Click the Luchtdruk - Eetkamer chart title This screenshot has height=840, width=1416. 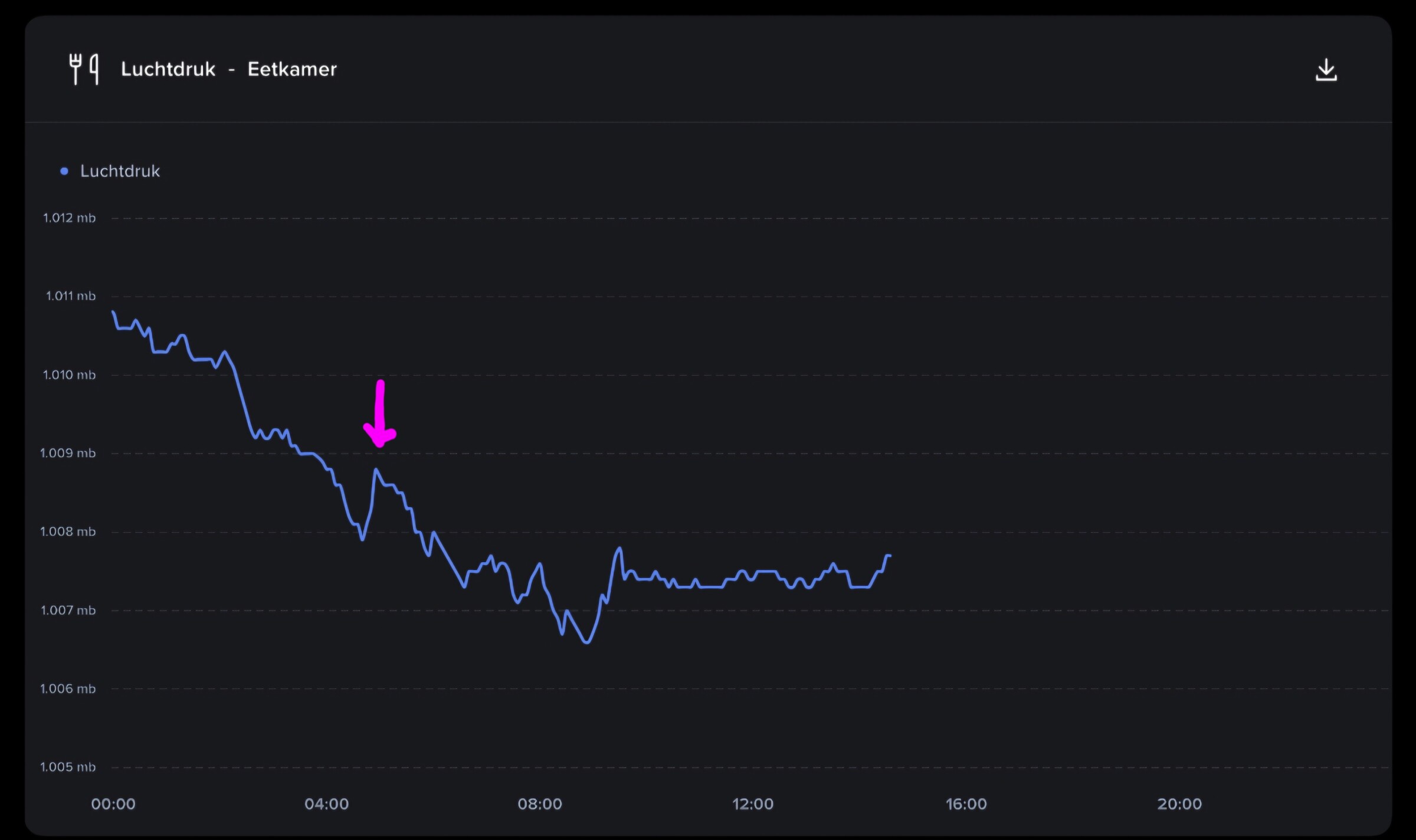tap(228, 69)
